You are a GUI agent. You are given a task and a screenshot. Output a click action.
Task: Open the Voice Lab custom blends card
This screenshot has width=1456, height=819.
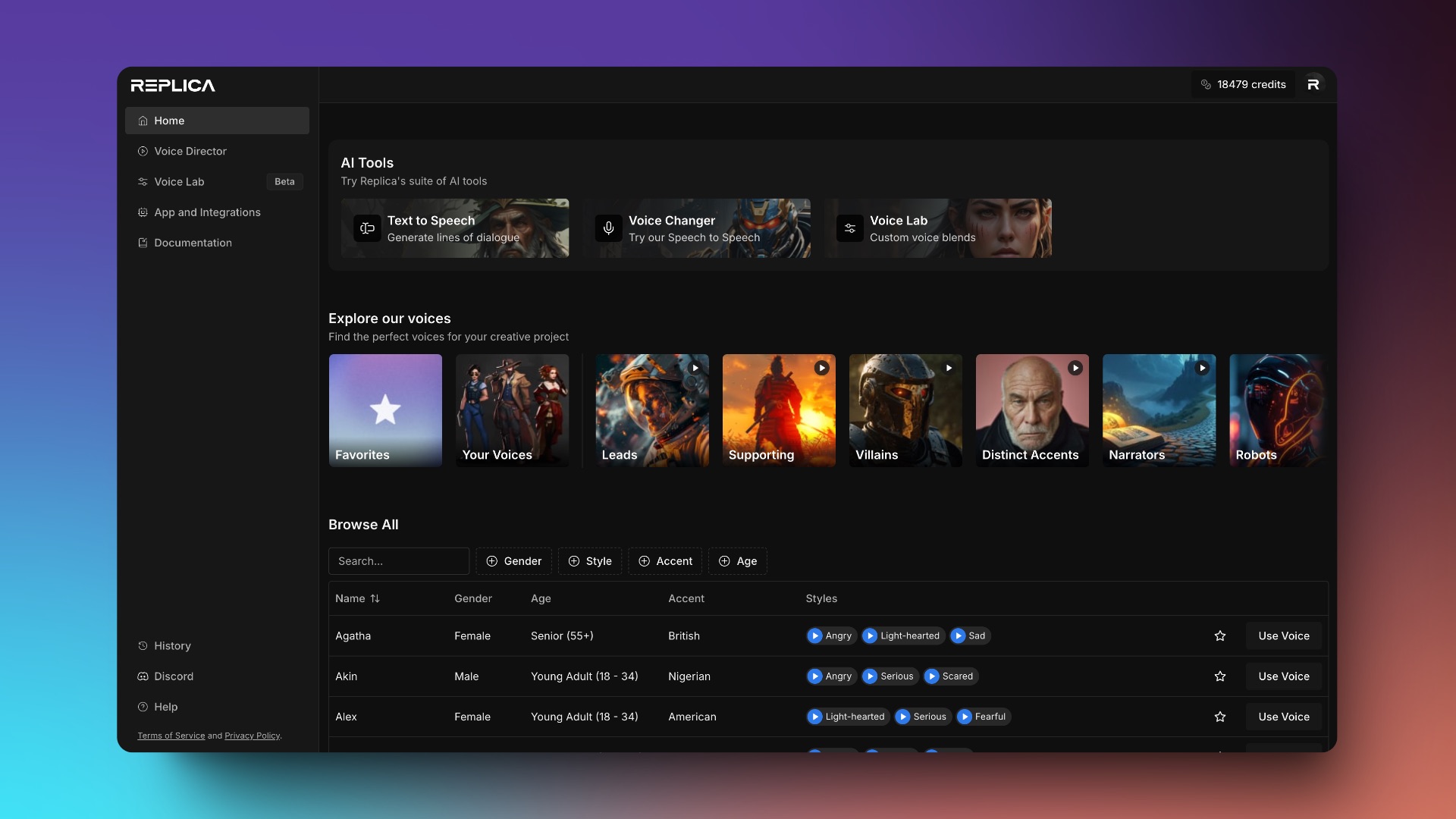coord(937,228)
